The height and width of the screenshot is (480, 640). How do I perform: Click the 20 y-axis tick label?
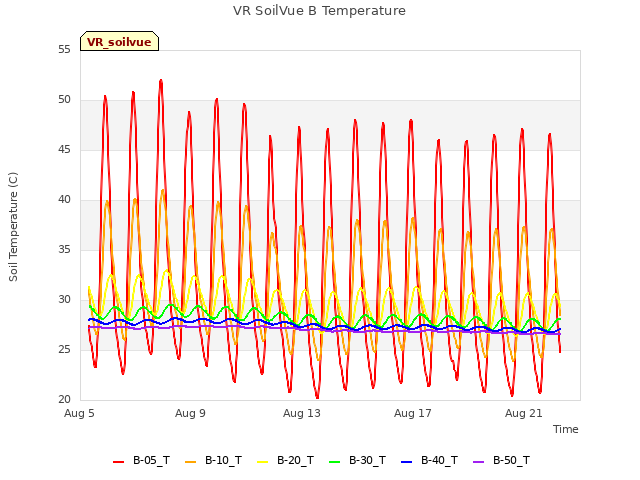point(64,400)
